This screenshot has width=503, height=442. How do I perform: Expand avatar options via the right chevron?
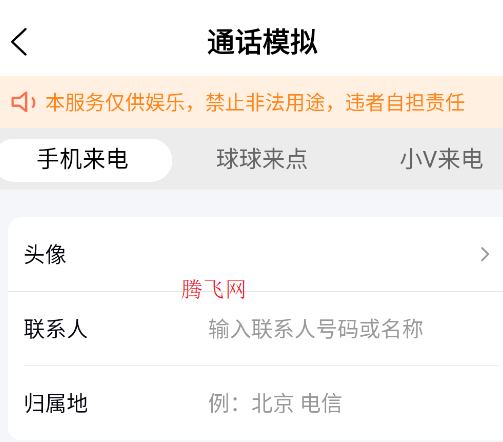click(485, 254)
